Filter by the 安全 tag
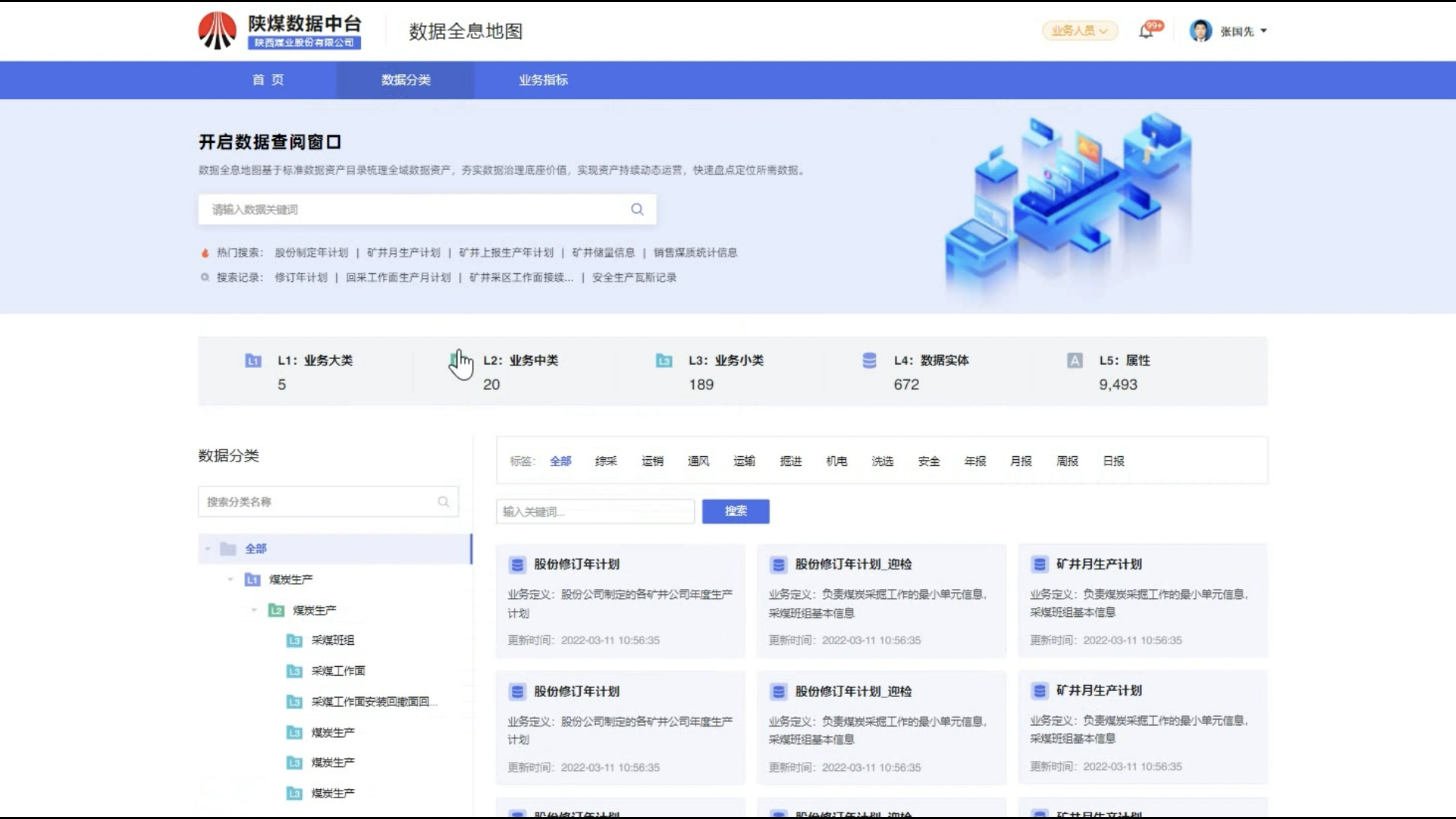The image size is (1456, 819). pyautogui.click(x=929, y=461)
